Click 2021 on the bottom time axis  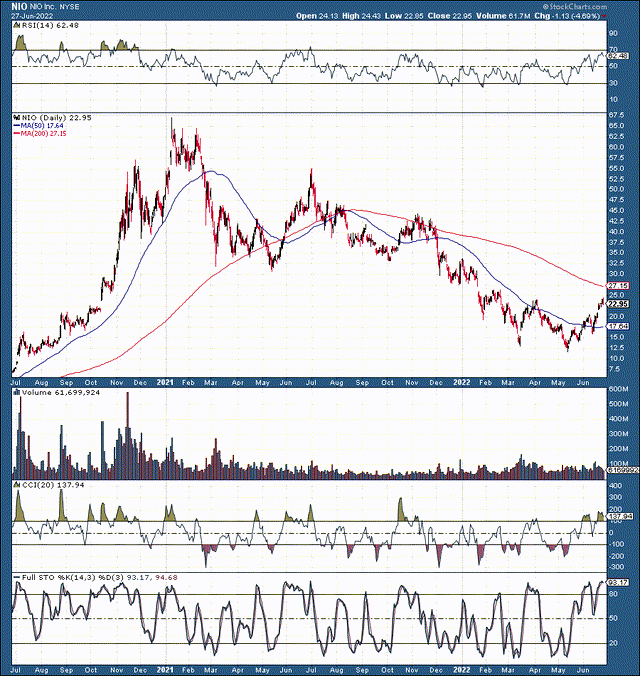[x=165, y=670]
